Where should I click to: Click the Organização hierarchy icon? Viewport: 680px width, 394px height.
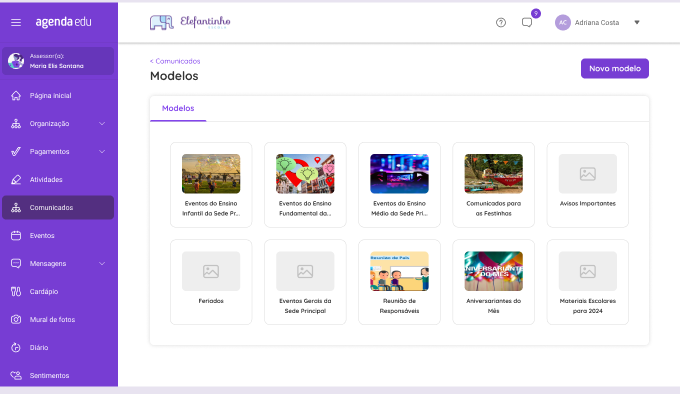click(16, 124)
